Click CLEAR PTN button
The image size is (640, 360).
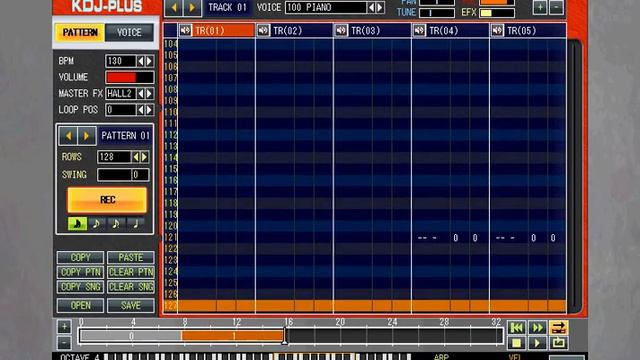coord(131,272)
